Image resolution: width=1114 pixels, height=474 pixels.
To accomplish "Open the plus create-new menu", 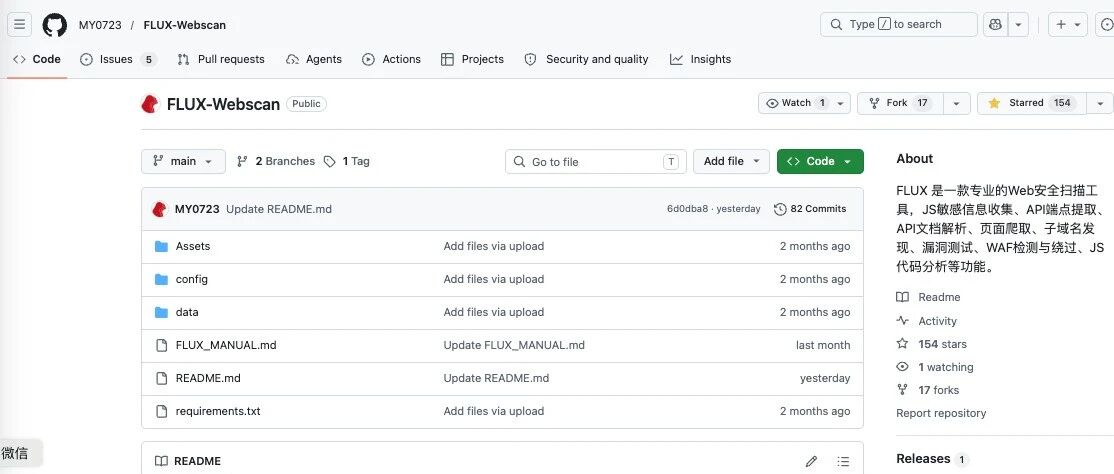I will click(x=1068, y=24).
